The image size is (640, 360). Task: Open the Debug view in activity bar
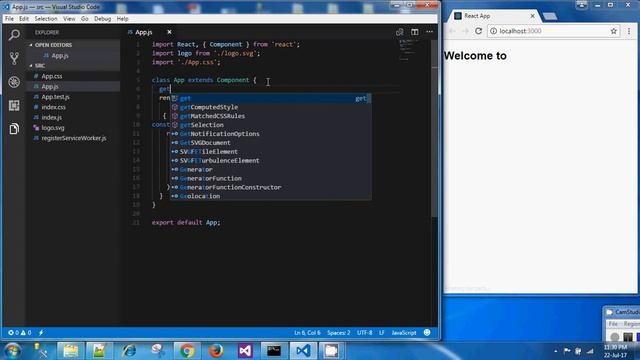(x=14, y=82)
